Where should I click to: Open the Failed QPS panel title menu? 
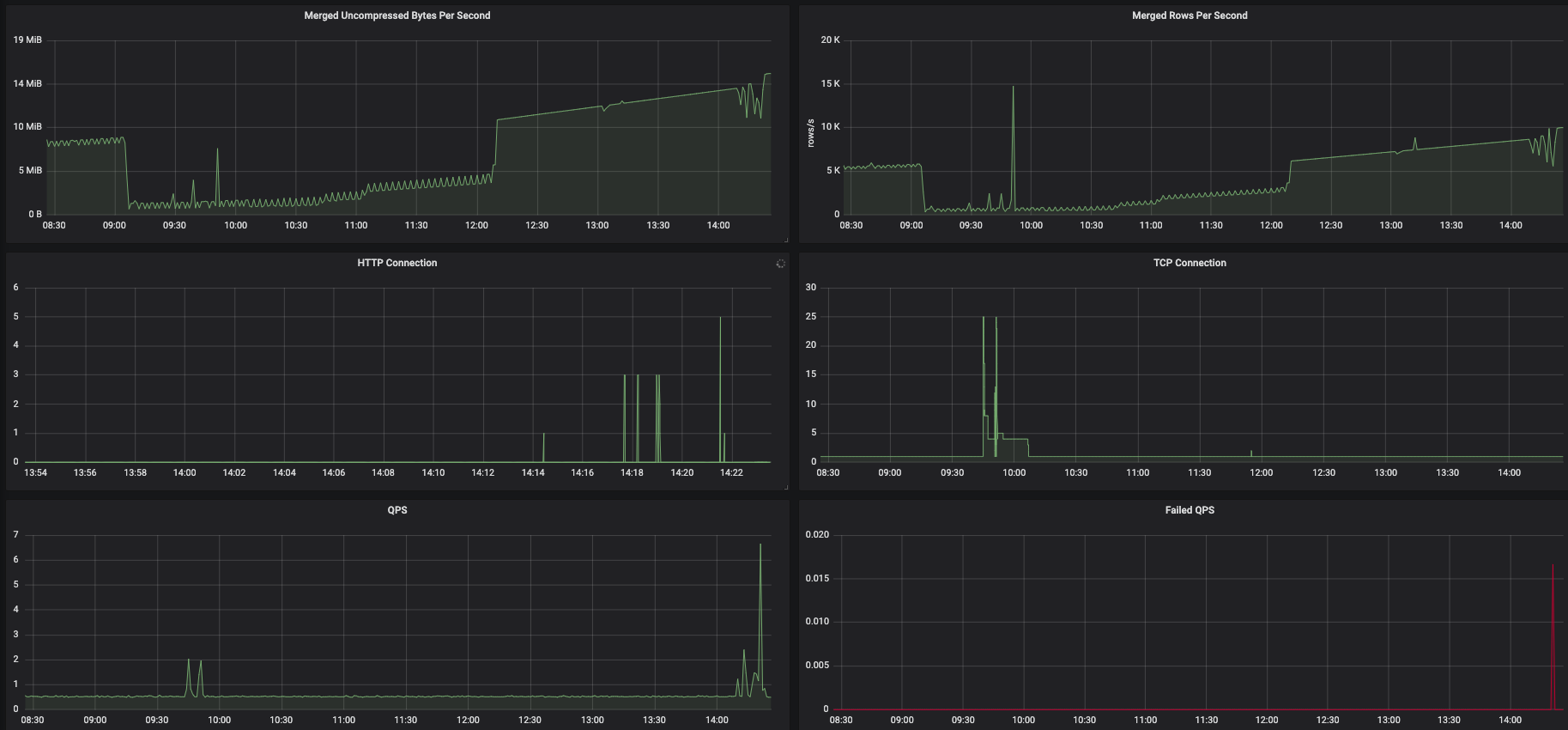1190,510
